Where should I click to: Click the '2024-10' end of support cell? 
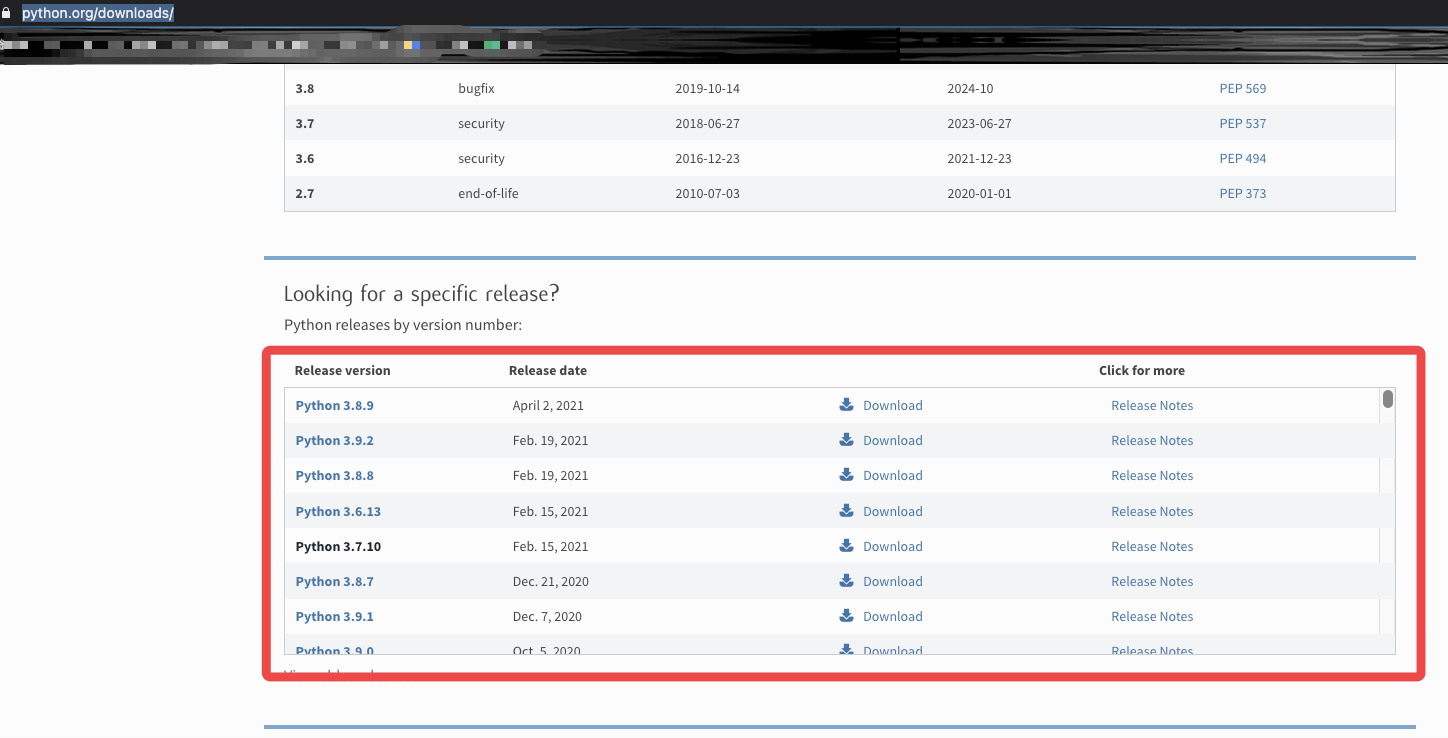pos(970,88)
